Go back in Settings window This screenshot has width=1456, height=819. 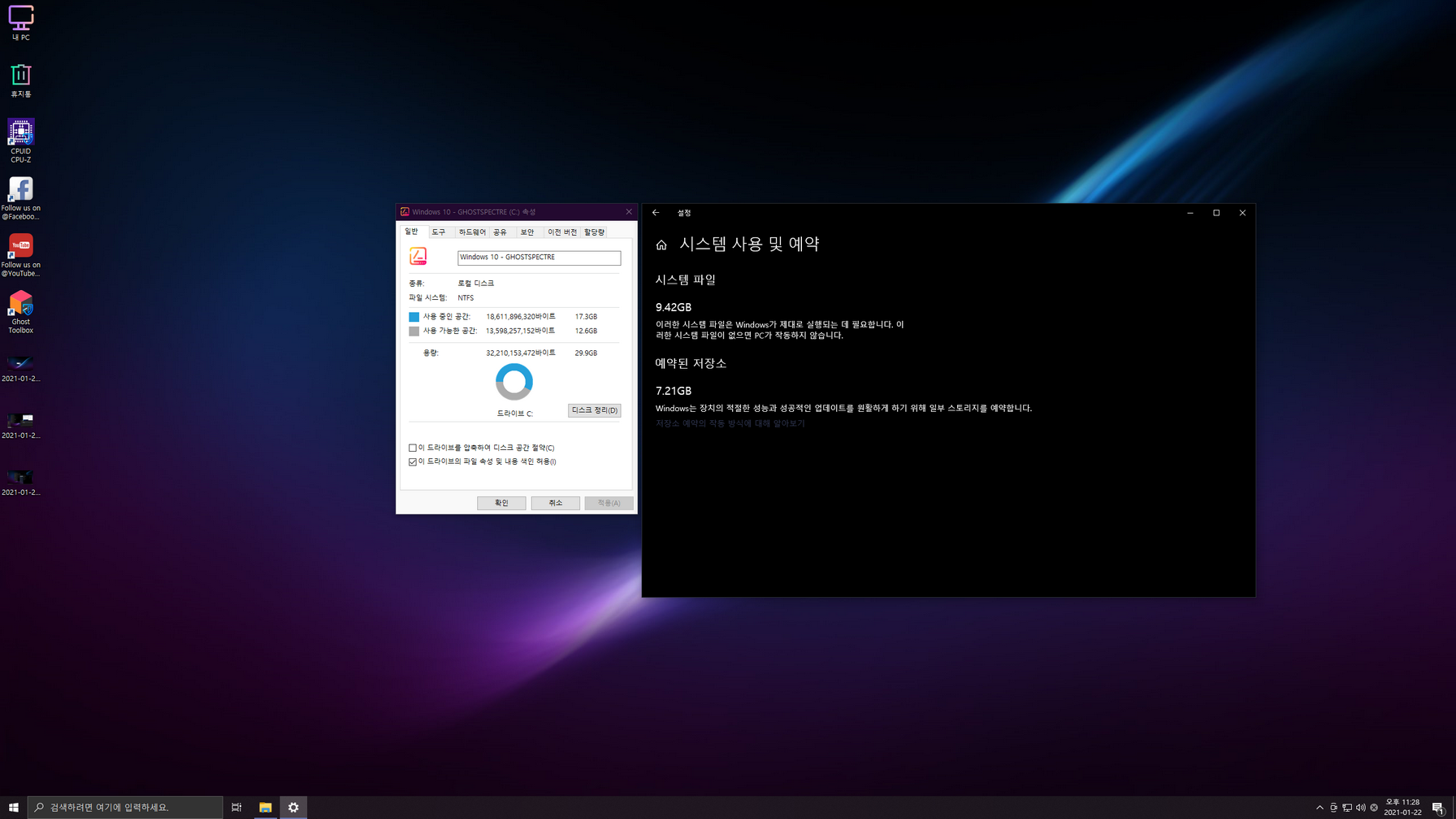[x=656, y=213]
